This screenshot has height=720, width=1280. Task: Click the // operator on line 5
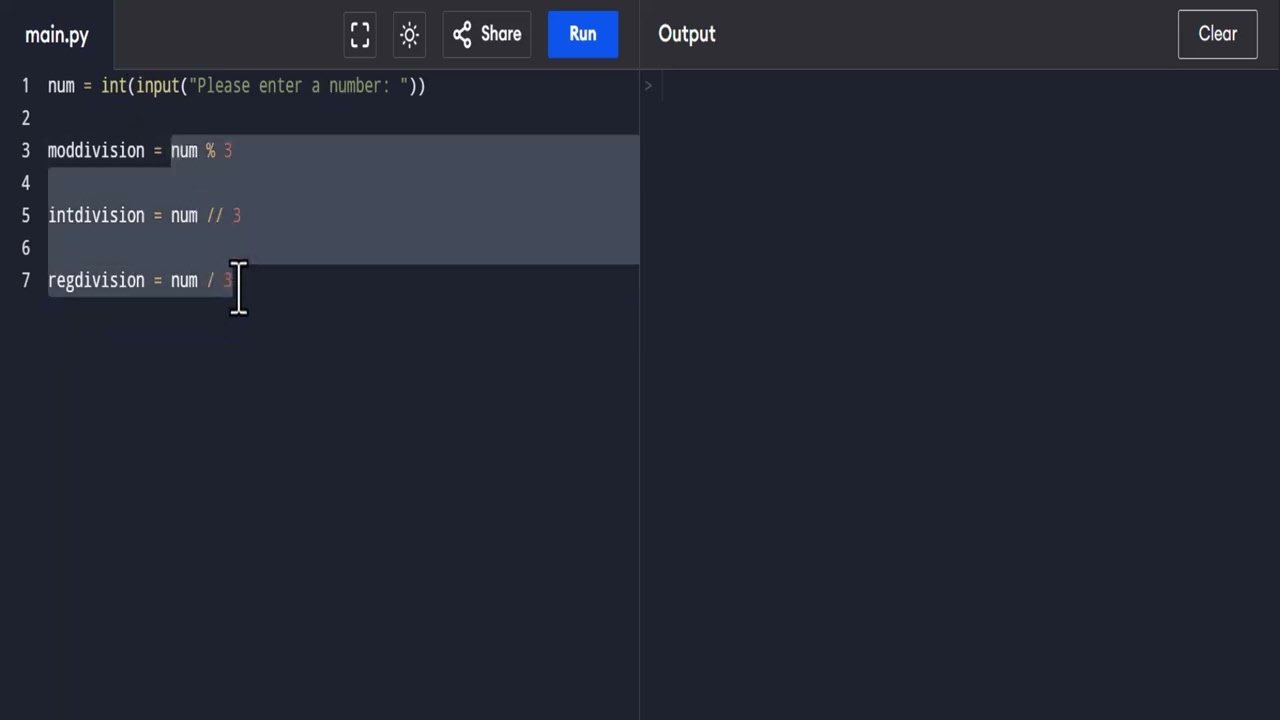point(215,216)
